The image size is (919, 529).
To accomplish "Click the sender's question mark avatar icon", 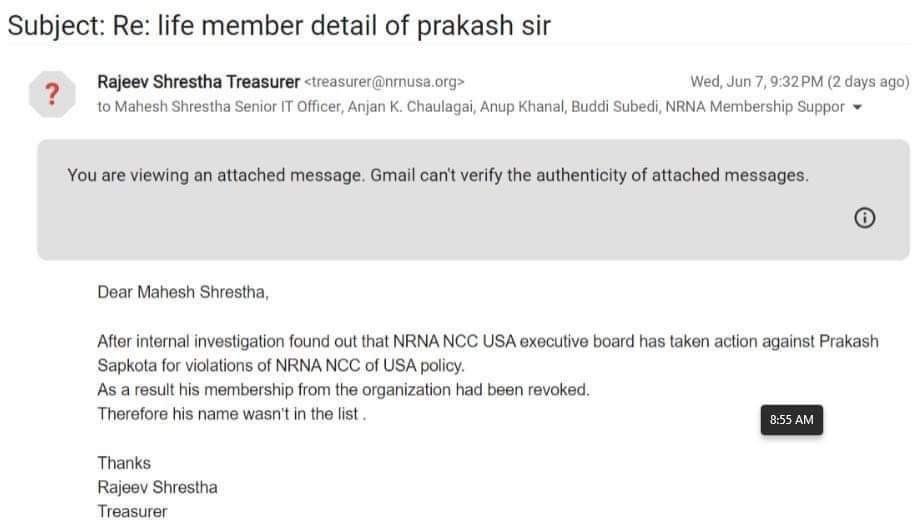I will click(x=53, y=94).
